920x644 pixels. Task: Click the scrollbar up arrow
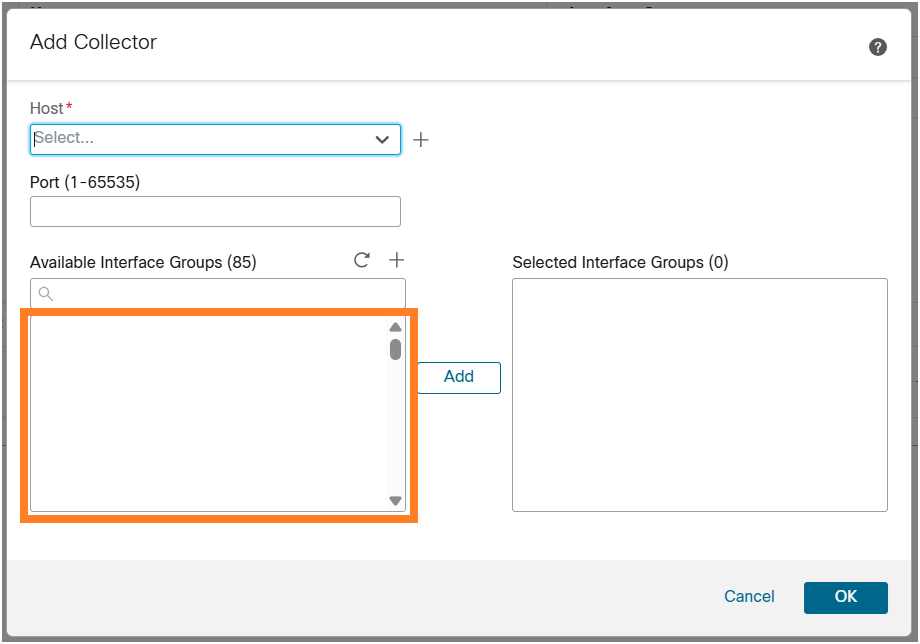(x=394, y=327)
